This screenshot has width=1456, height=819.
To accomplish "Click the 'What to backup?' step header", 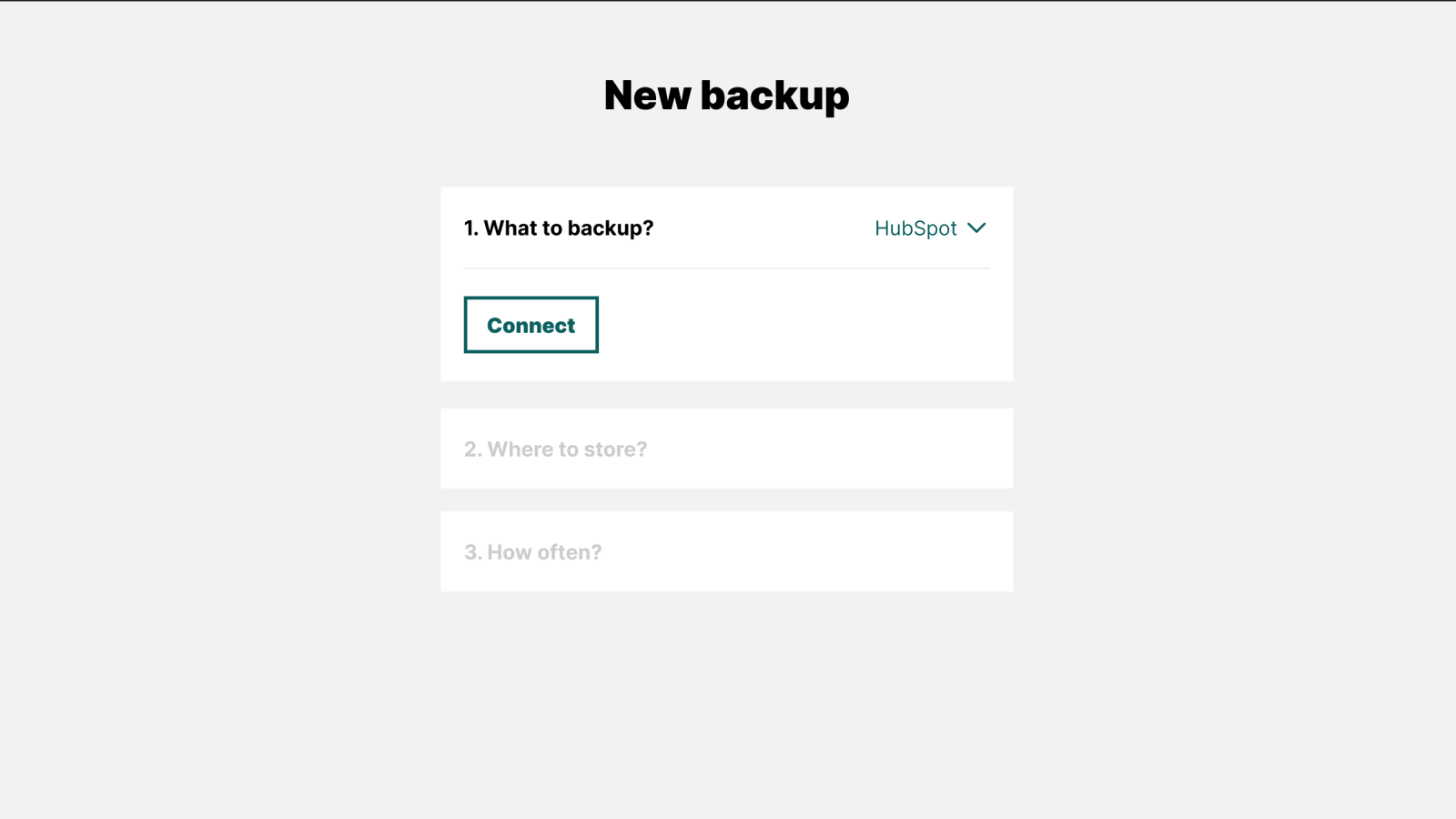I will [558, 228].
